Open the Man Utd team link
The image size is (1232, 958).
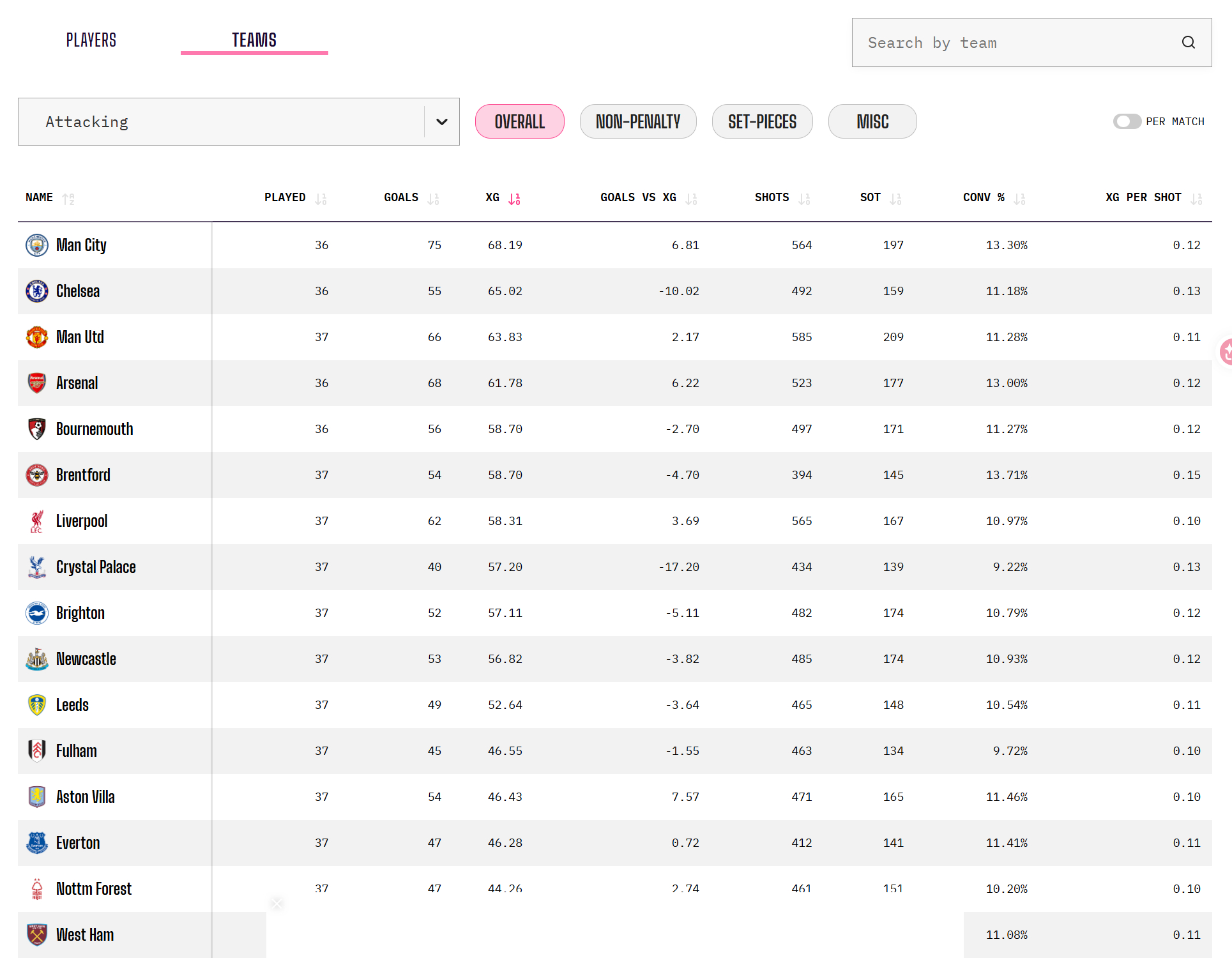coord(80,337)
